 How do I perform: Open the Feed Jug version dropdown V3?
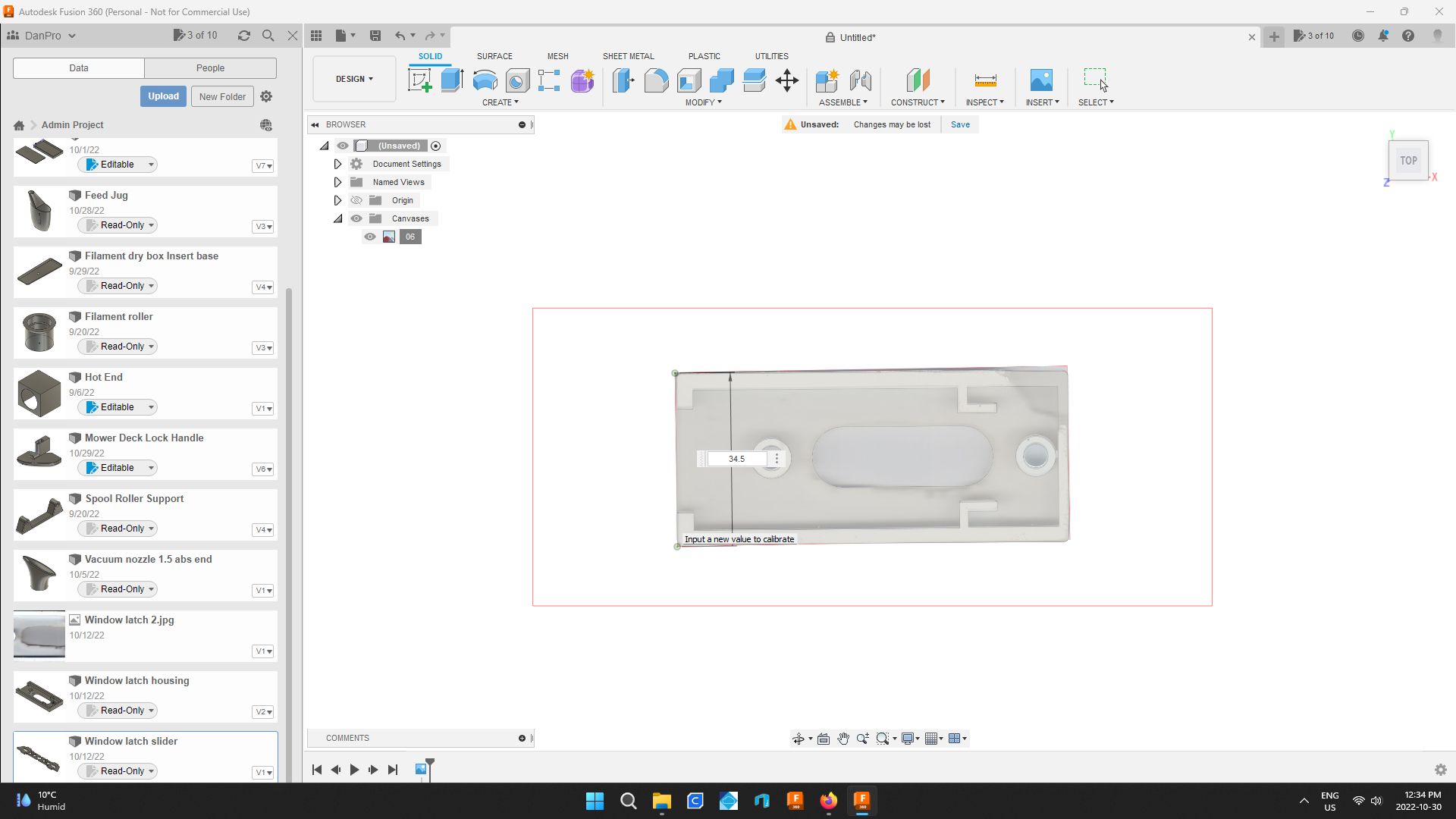pos(262,226)
